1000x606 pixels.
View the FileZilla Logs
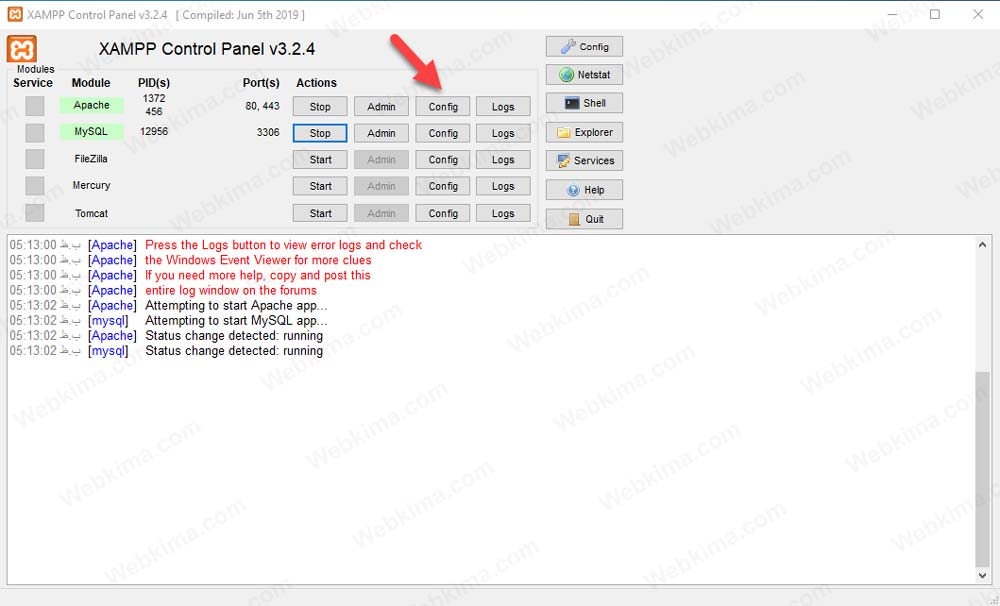click(503, 159)
